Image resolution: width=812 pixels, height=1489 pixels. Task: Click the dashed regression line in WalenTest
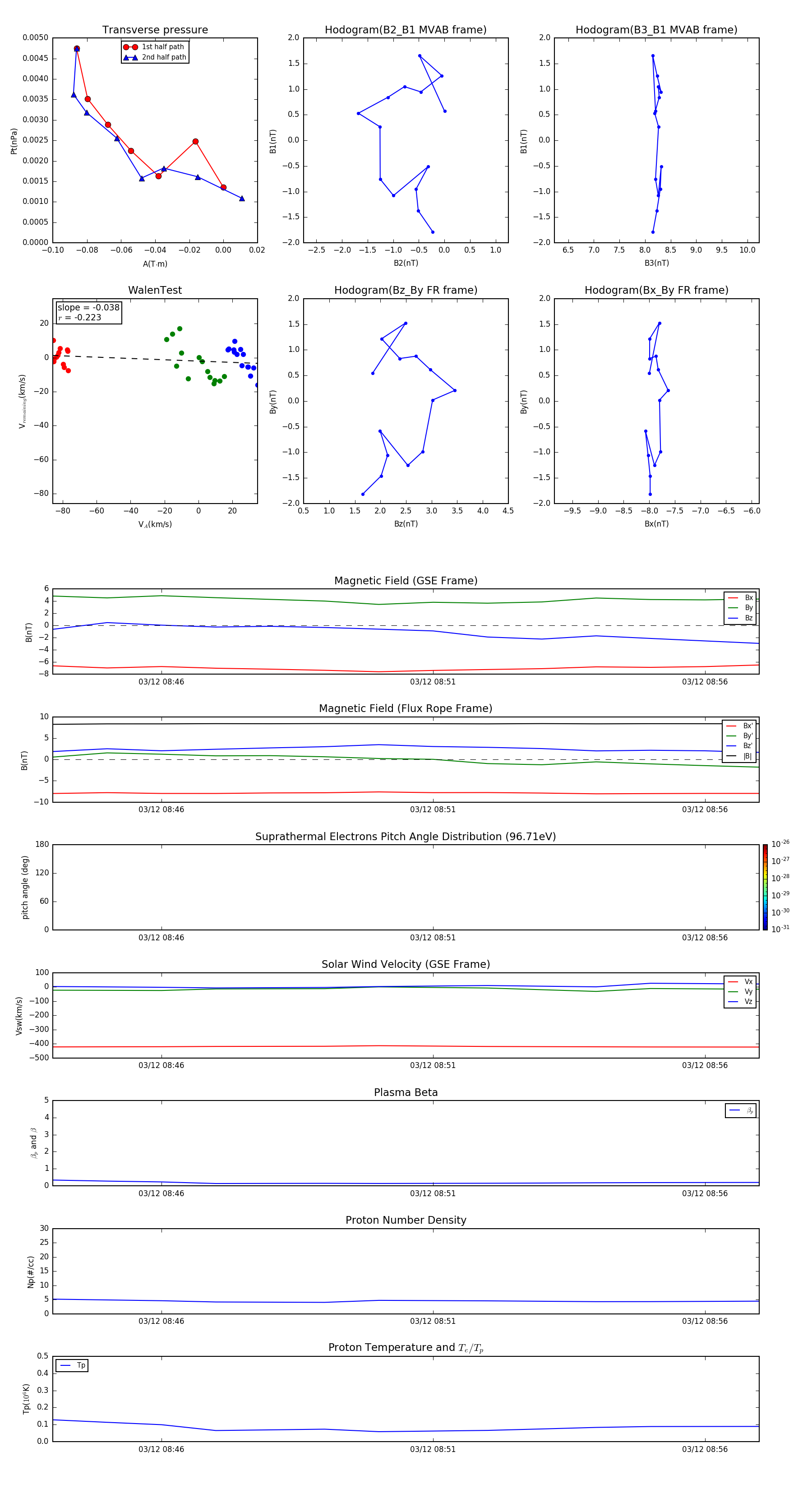pyautogui.click(x=155, y=360)
